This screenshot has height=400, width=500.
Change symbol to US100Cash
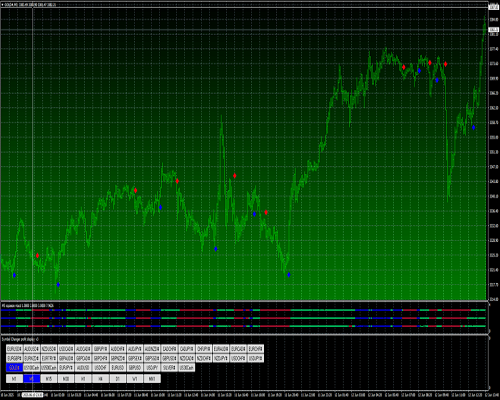[32, 368]
